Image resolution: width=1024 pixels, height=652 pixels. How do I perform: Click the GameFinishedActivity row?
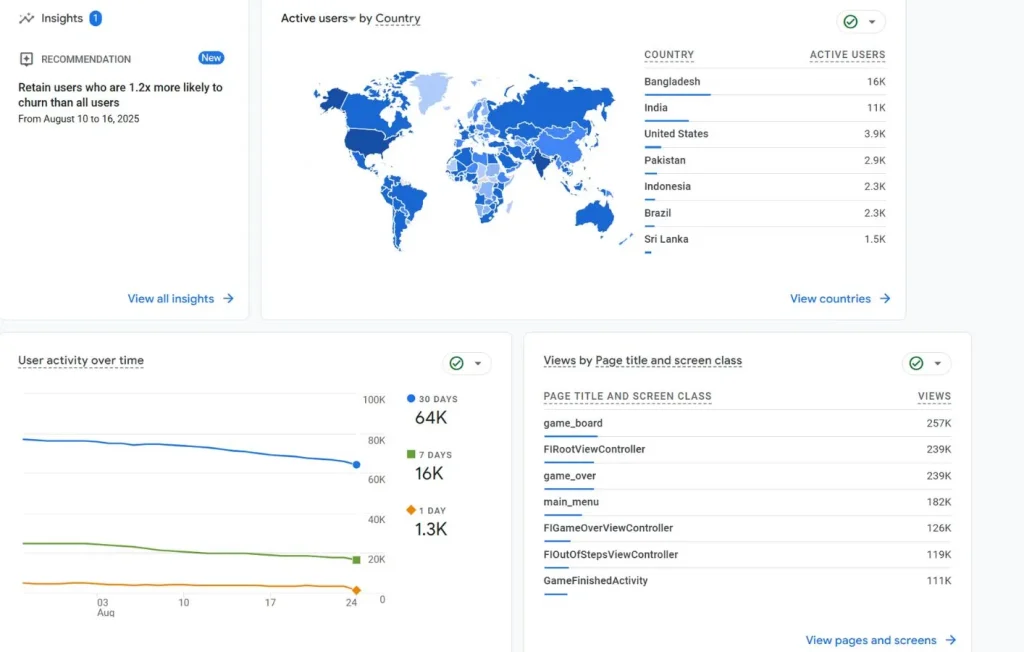tap(747, 581)
